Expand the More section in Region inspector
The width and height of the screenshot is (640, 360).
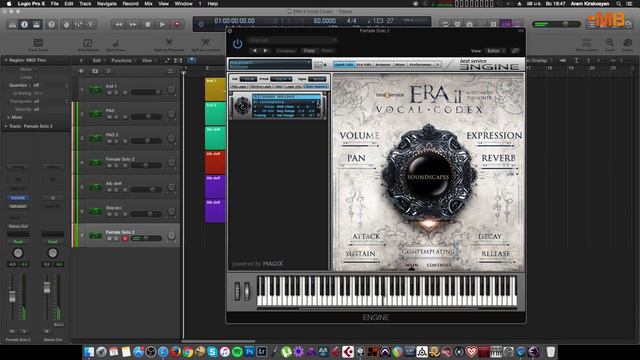coord(8,117)
